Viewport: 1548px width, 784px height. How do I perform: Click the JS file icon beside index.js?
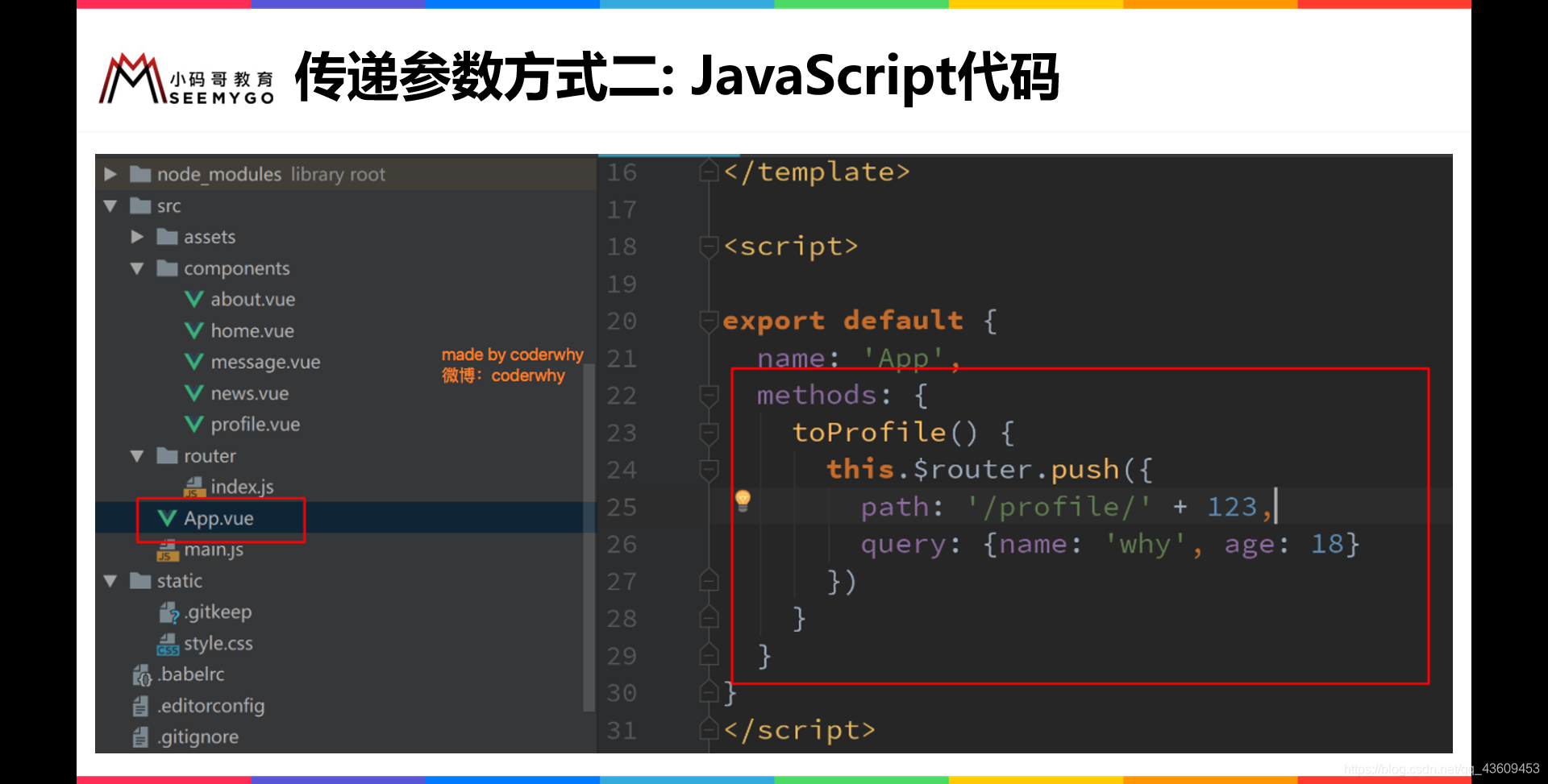point(193,487)
